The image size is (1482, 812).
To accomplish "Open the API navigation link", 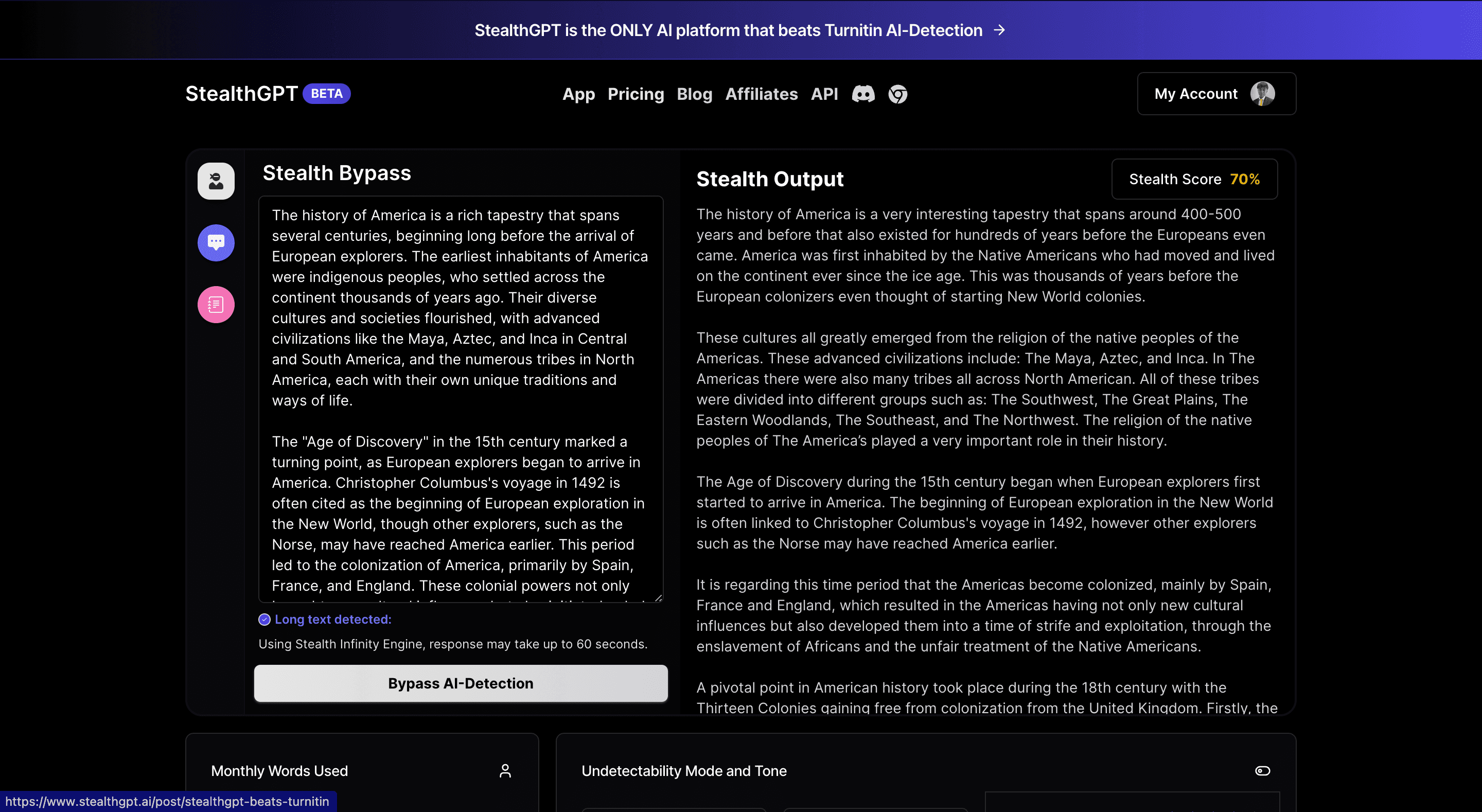I will tap(824, 94).
